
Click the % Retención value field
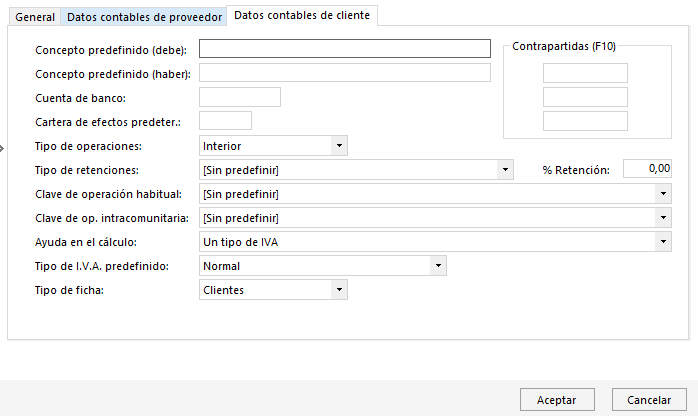[647, 169]
